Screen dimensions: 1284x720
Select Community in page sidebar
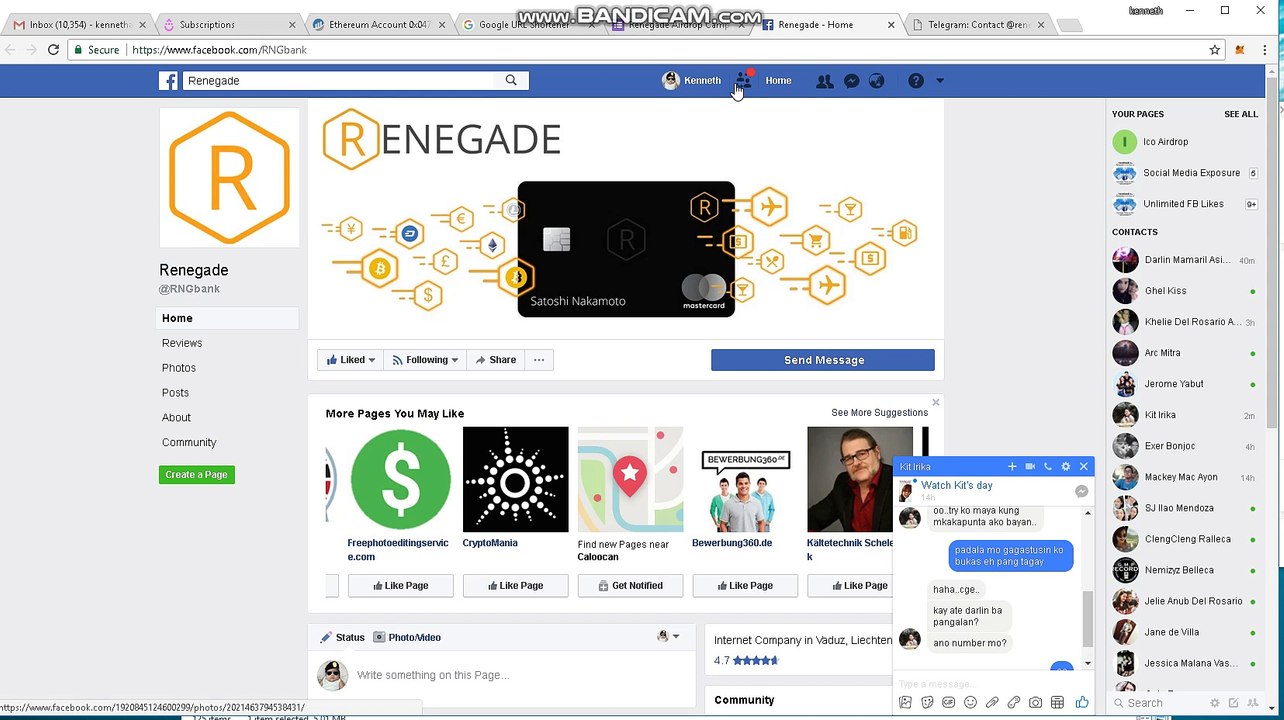189,442
